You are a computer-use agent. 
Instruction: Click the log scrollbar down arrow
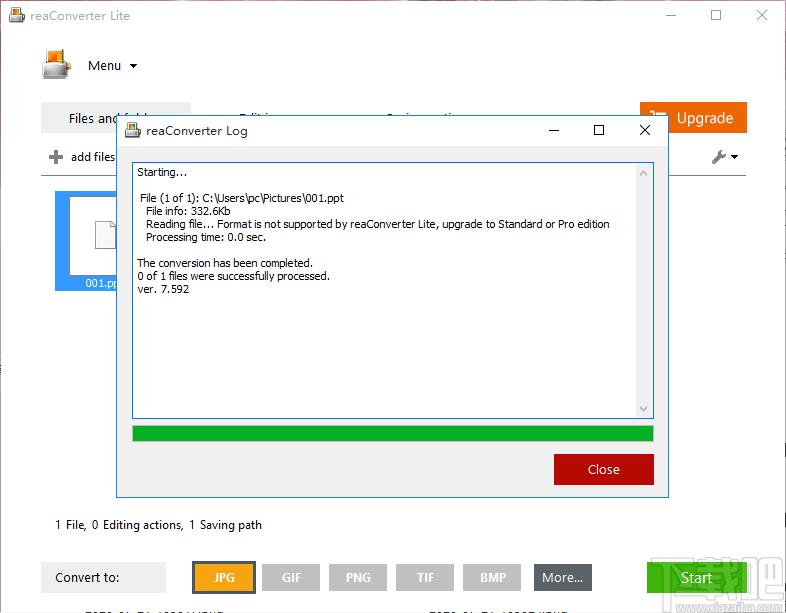pos(644,409)
